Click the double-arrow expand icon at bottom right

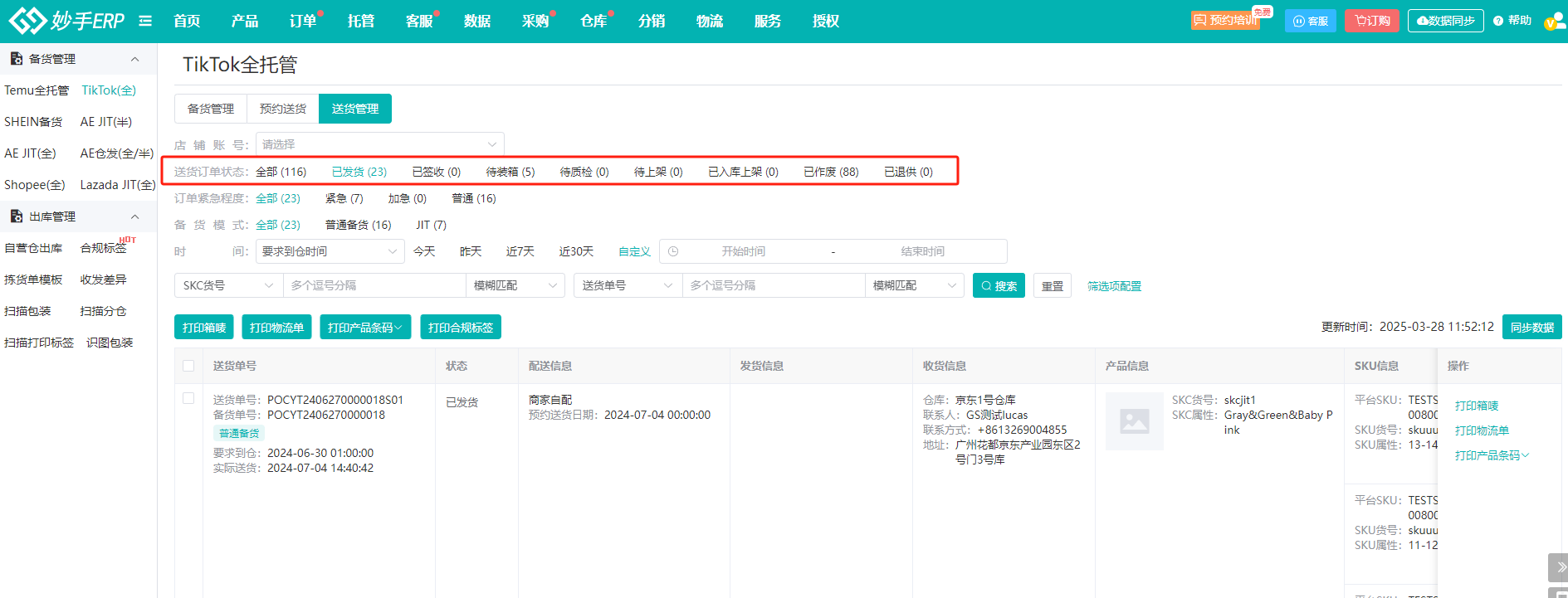click(1560, 567)
